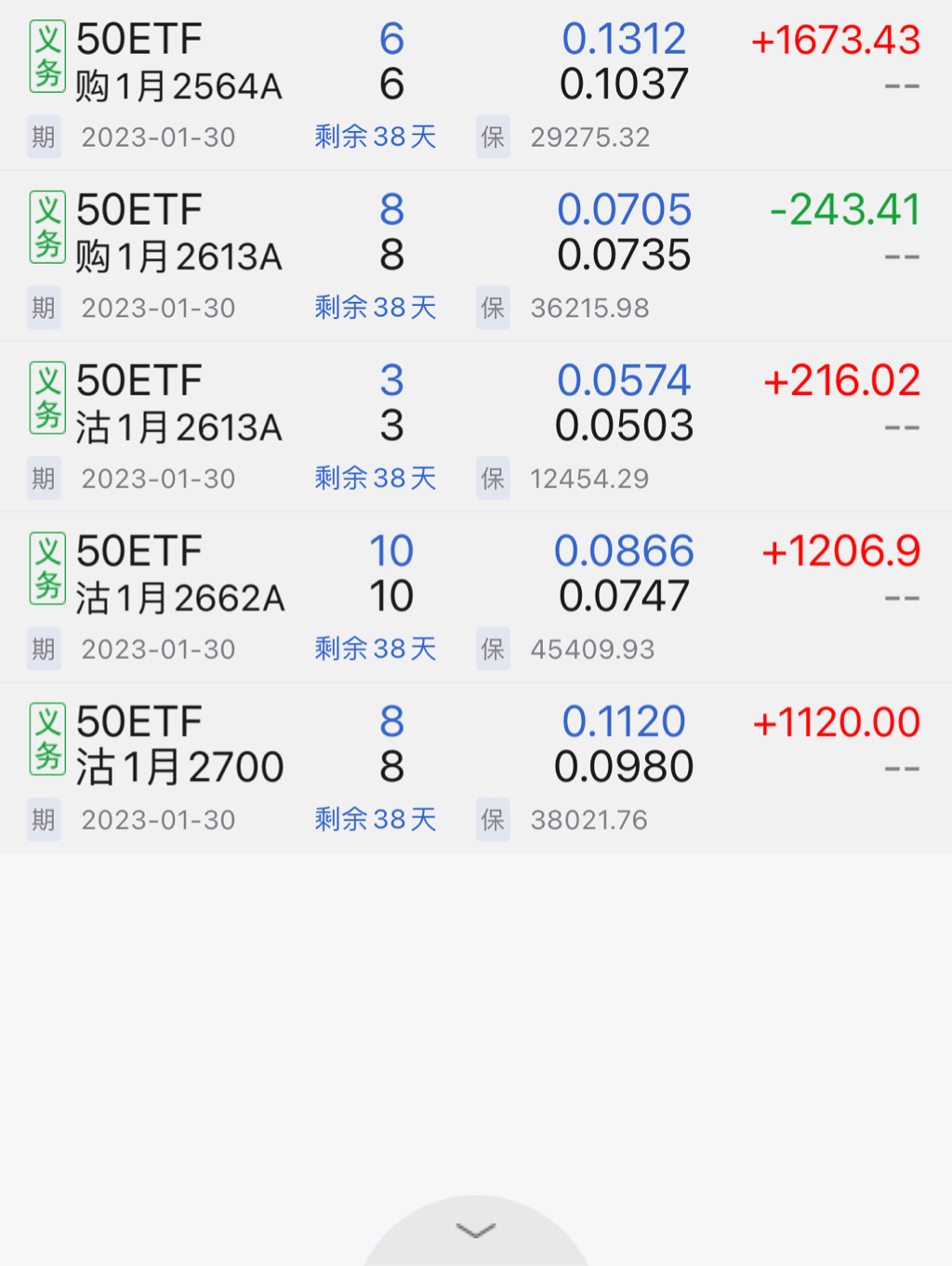This screenshot has width=952, height=1266.
Task: Click 义务 badge on 沽1月2700 position
Action: click(x=47, y=739)
